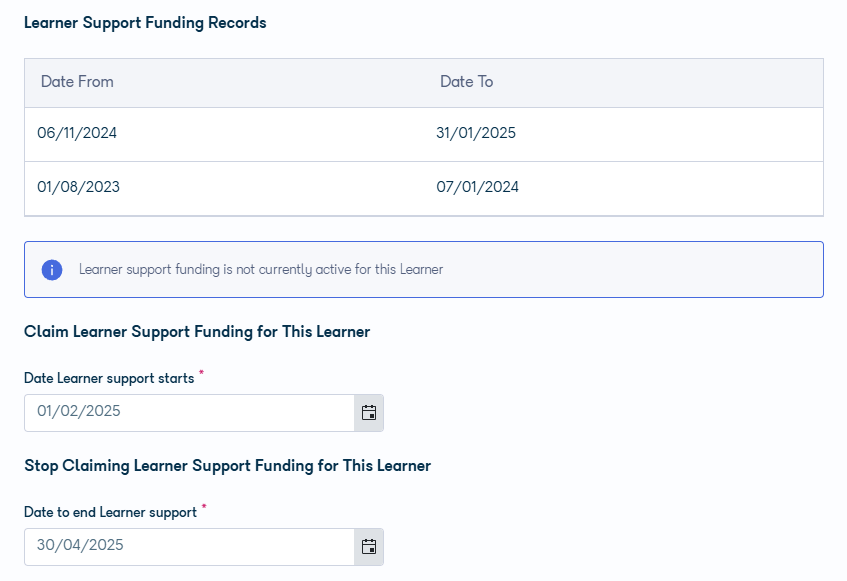Select the 01/08/2023 Date From cell
The image size is (847, 581).
pyautogui.click(x=78, y=187)
